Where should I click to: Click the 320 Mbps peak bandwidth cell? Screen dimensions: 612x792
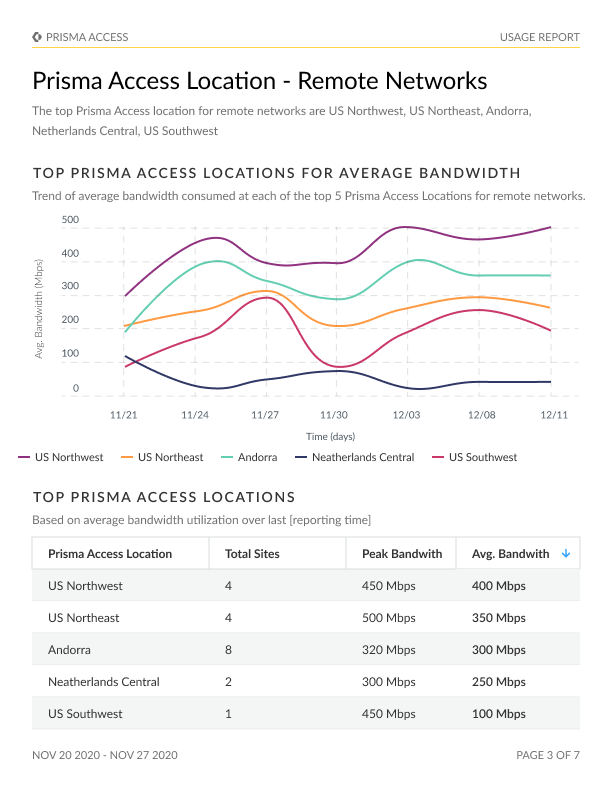point(389,650)
